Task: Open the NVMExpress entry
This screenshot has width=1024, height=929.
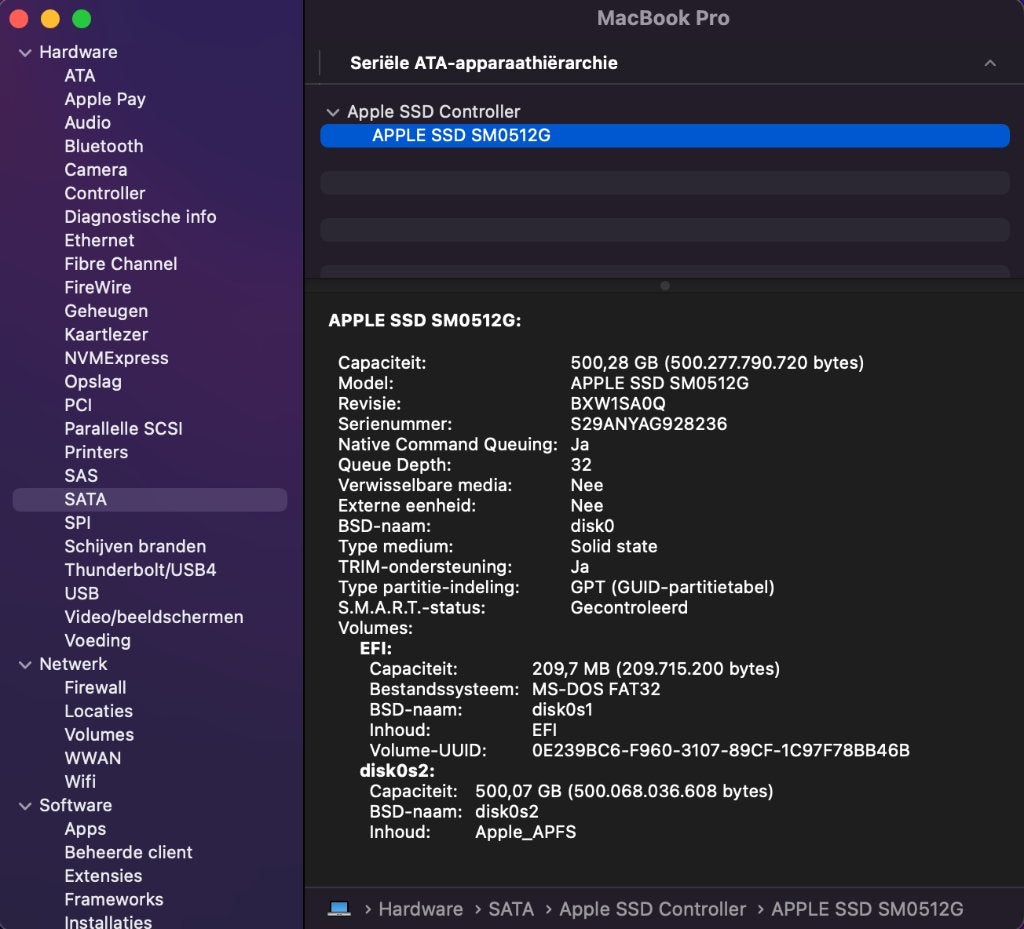Action: pos(116,358)
